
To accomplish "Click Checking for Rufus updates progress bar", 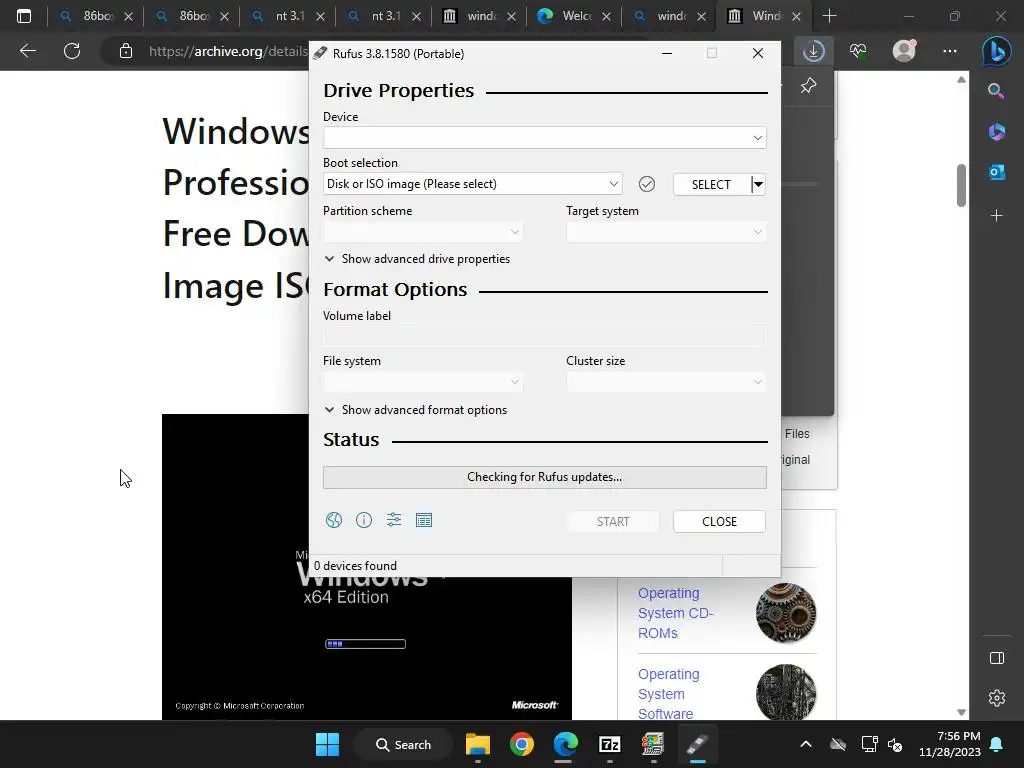I will pyautogui.click(x=545, y=477).
